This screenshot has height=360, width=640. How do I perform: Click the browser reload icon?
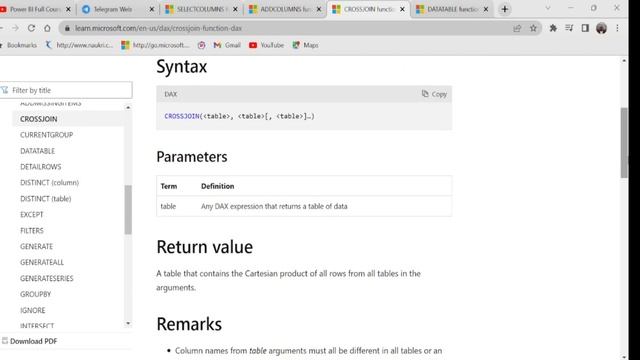[x=31, y=28]
